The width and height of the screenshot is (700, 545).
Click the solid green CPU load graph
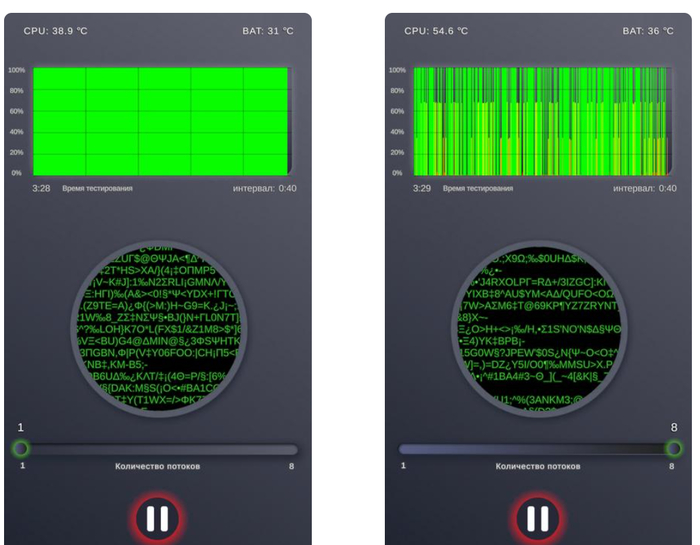160,121
